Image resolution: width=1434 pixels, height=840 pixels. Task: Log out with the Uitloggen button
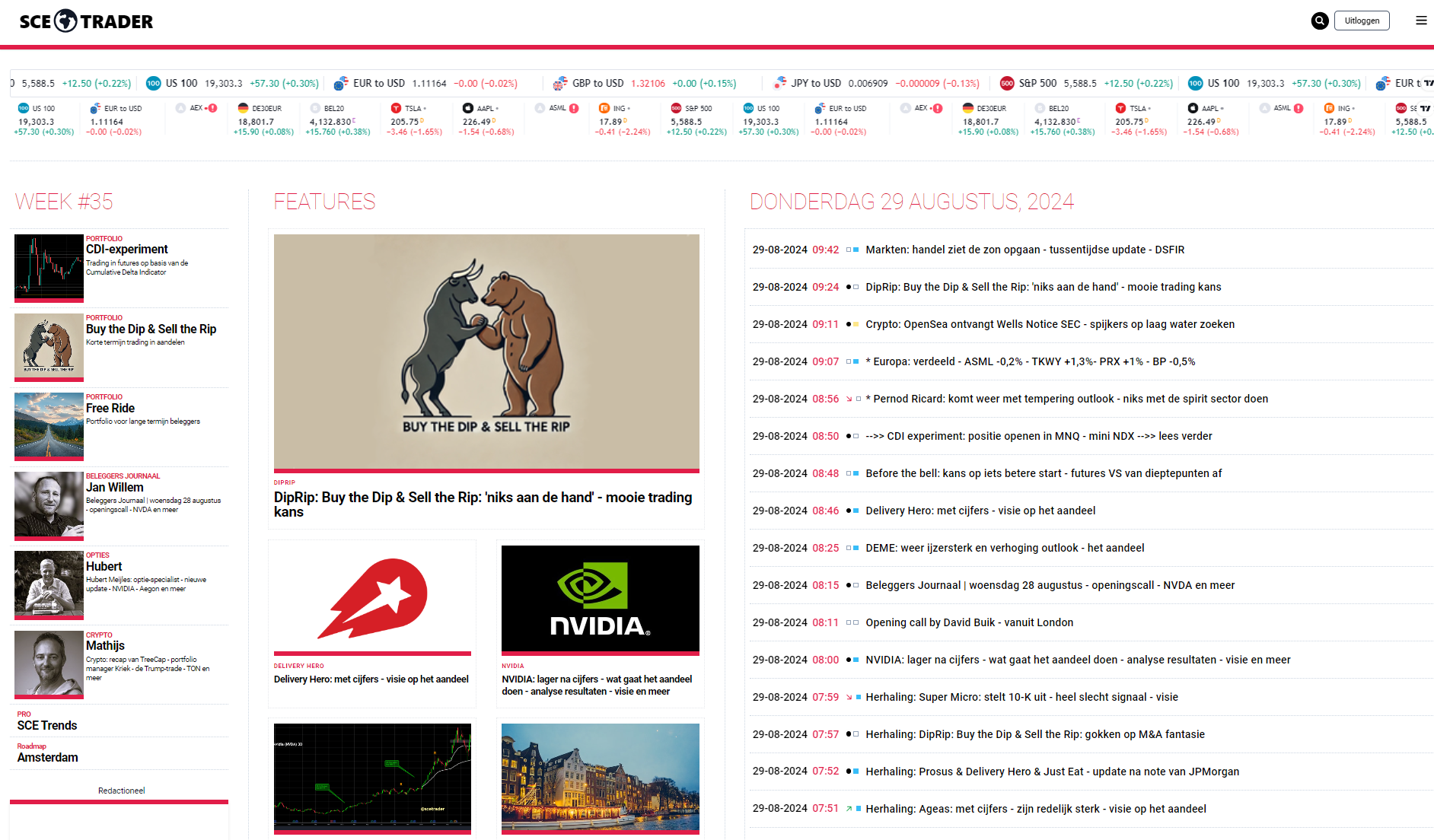1362,21
